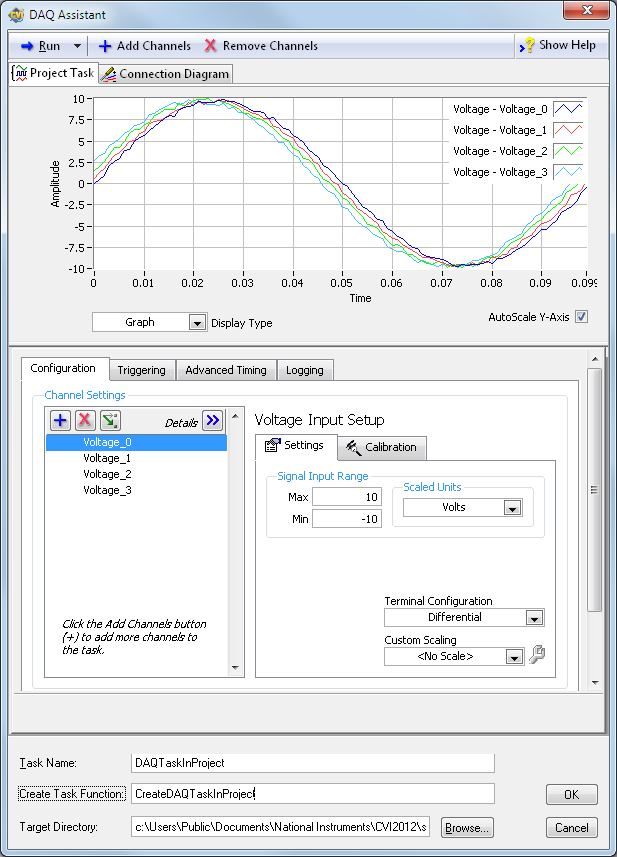Screen dimensions: 617x857
Task: Click the Voltage_2 plot color swatch
Action: point(567,151)
